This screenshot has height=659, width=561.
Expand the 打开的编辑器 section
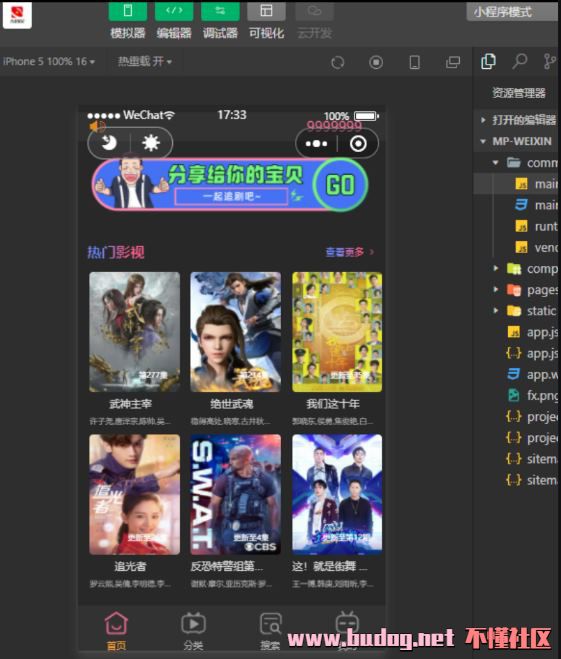tap(517, 120)
